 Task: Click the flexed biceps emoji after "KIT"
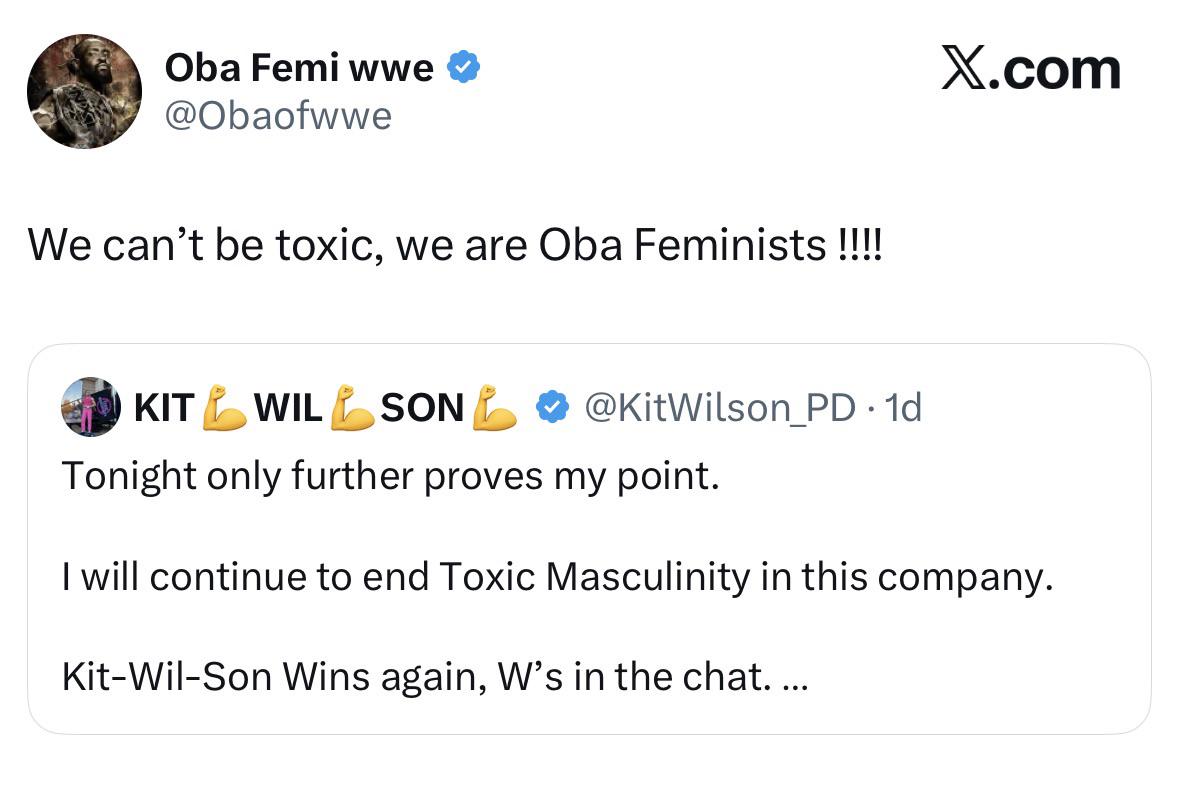(225, 408)
